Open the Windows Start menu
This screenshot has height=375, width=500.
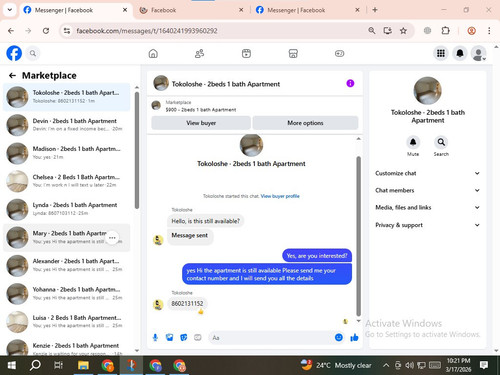tap(12, 365)
